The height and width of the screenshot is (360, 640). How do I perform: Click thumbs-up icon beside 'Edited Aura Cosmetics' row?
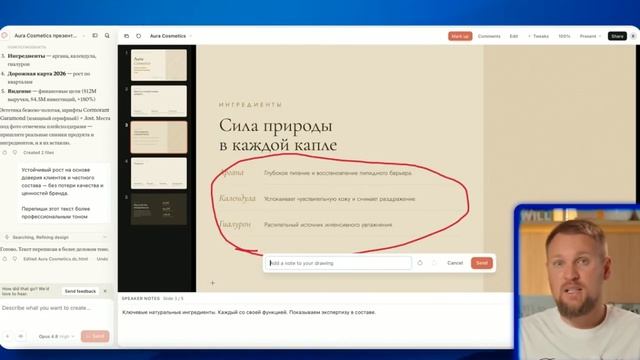pyautogui.click(x=5, y=259)
